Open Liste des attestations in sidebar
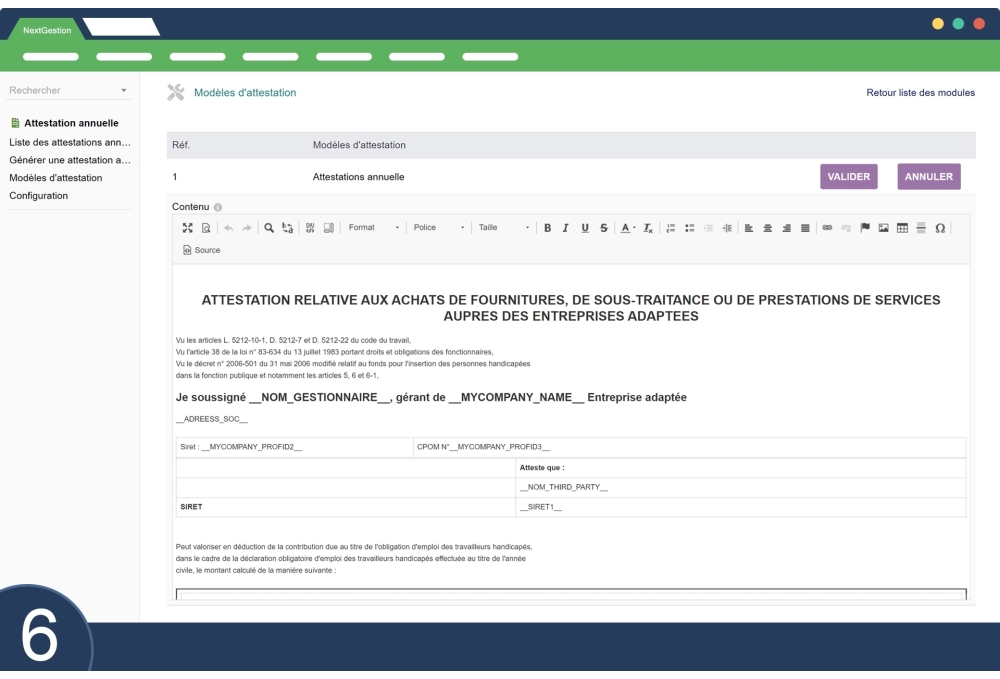This screenshot has height=679, width=1000. point(69,142)
